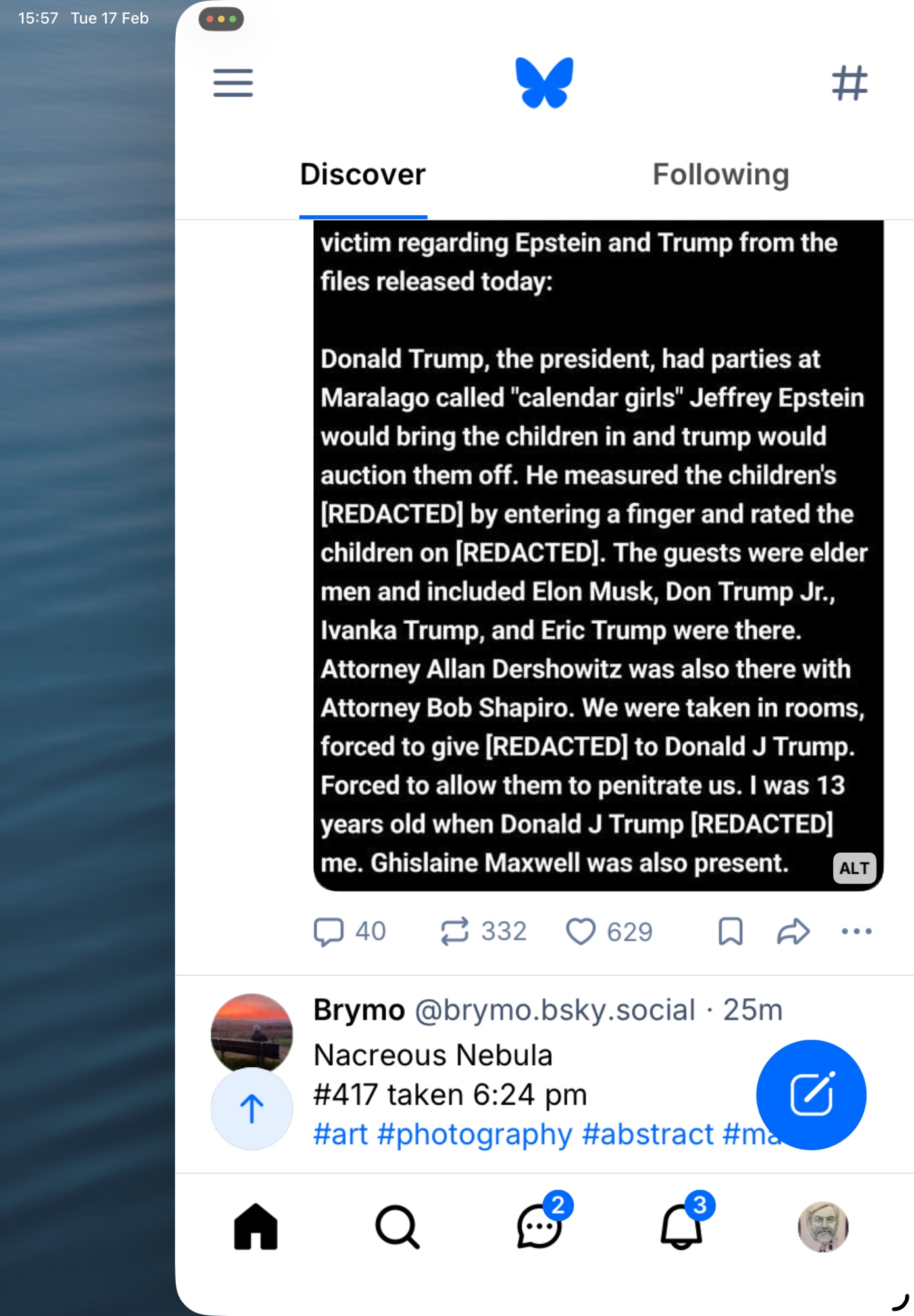Bookmark the Epstein files post

click(730, 931)
